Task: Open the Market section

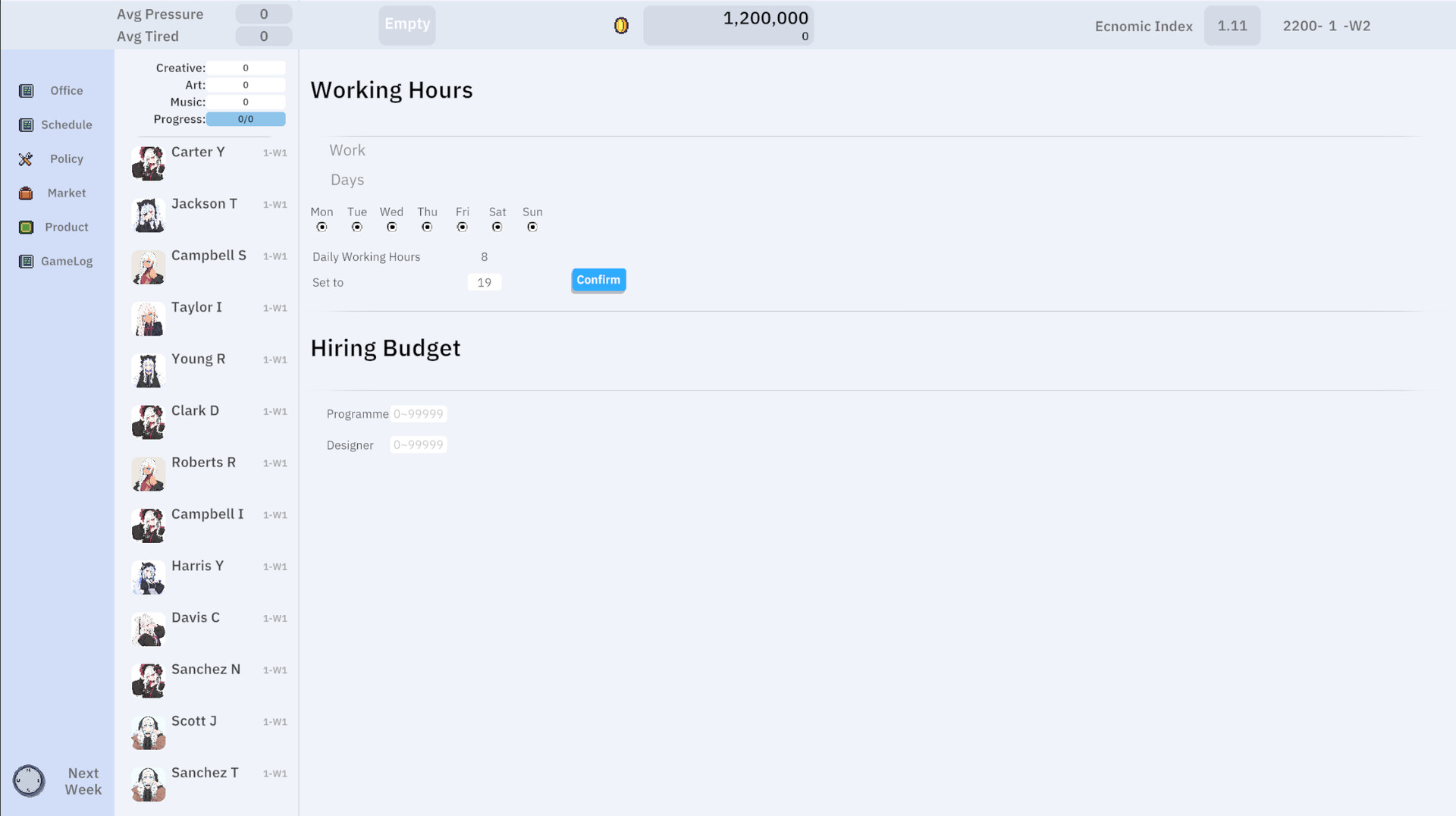Action: (x=67, y=193)
